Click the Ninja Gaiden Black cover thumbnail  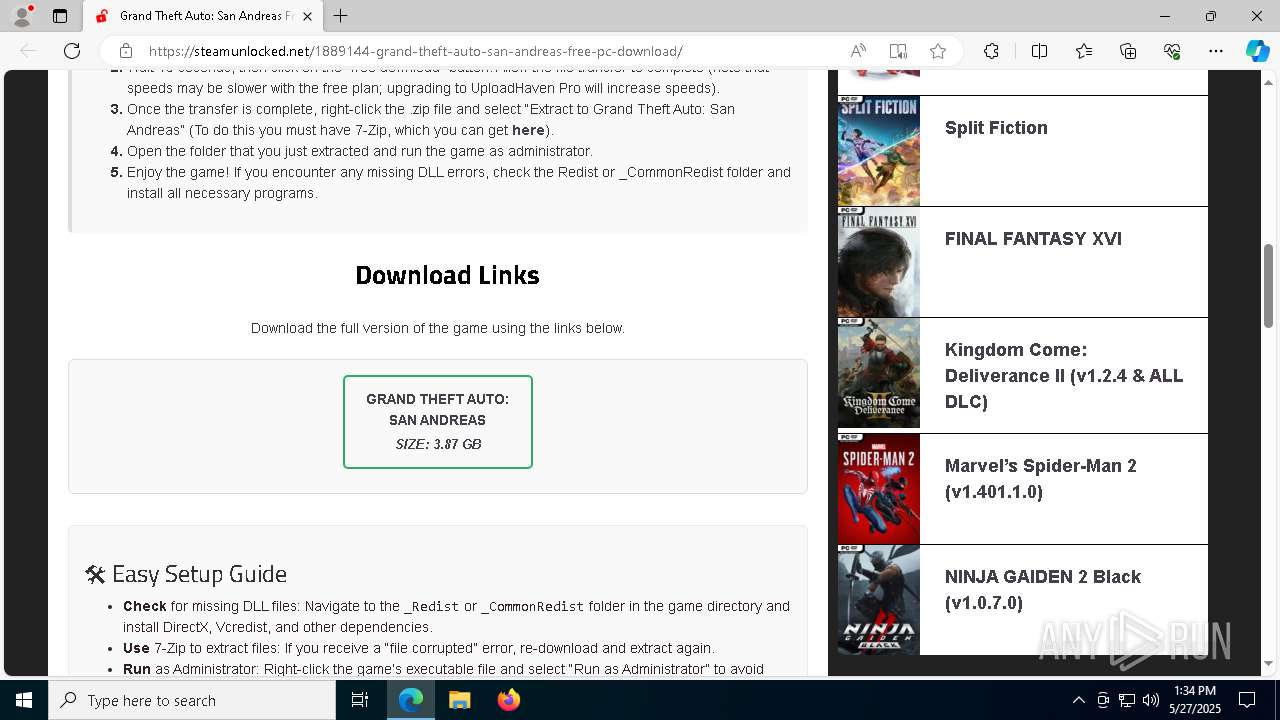(x=879, y=600)
